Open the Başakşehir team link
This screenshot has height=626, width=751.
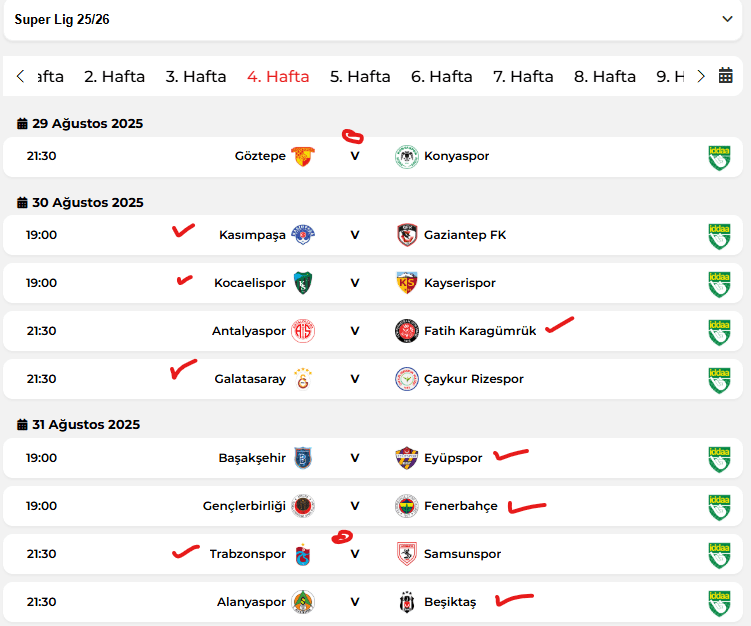tap(252, 458)
